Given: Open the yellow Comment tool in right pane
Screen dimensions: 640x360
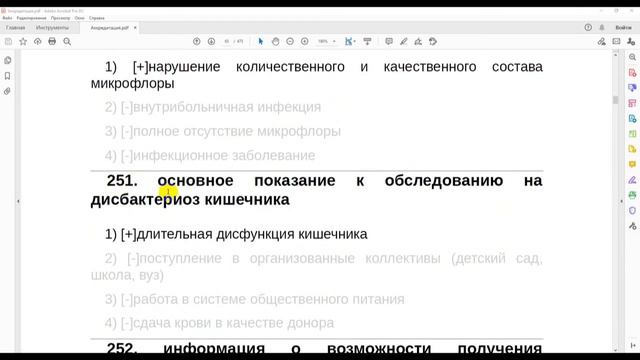Looking at the screenshot, I should click(x=632, y=164).
